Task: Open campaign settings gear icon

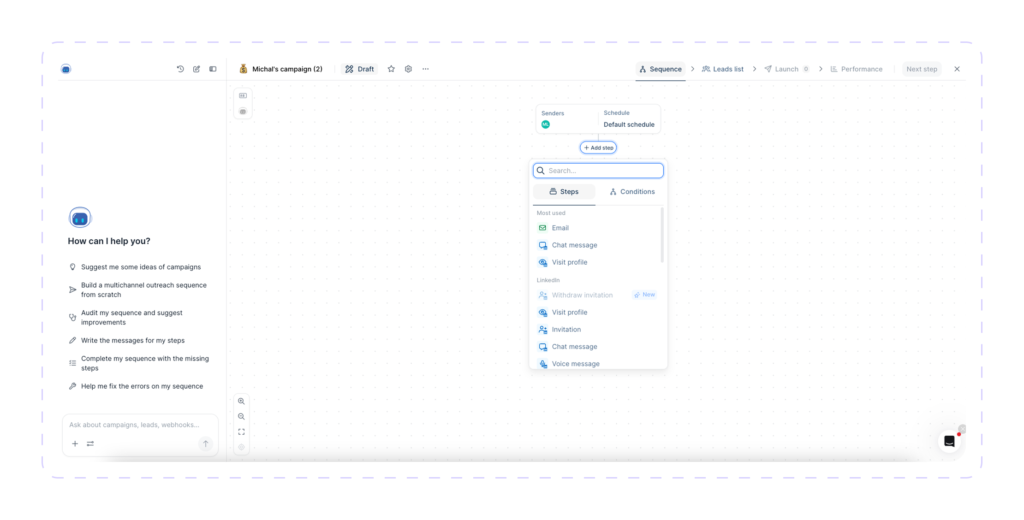Action: coord(408,69)
